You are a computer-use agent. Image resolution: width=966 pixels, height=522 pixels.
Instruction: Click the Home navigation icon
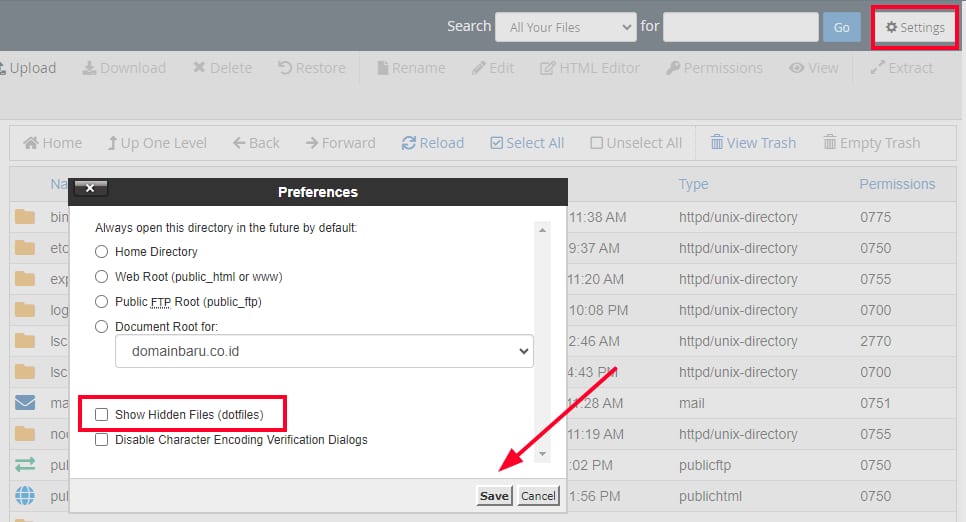coord(31,143)
